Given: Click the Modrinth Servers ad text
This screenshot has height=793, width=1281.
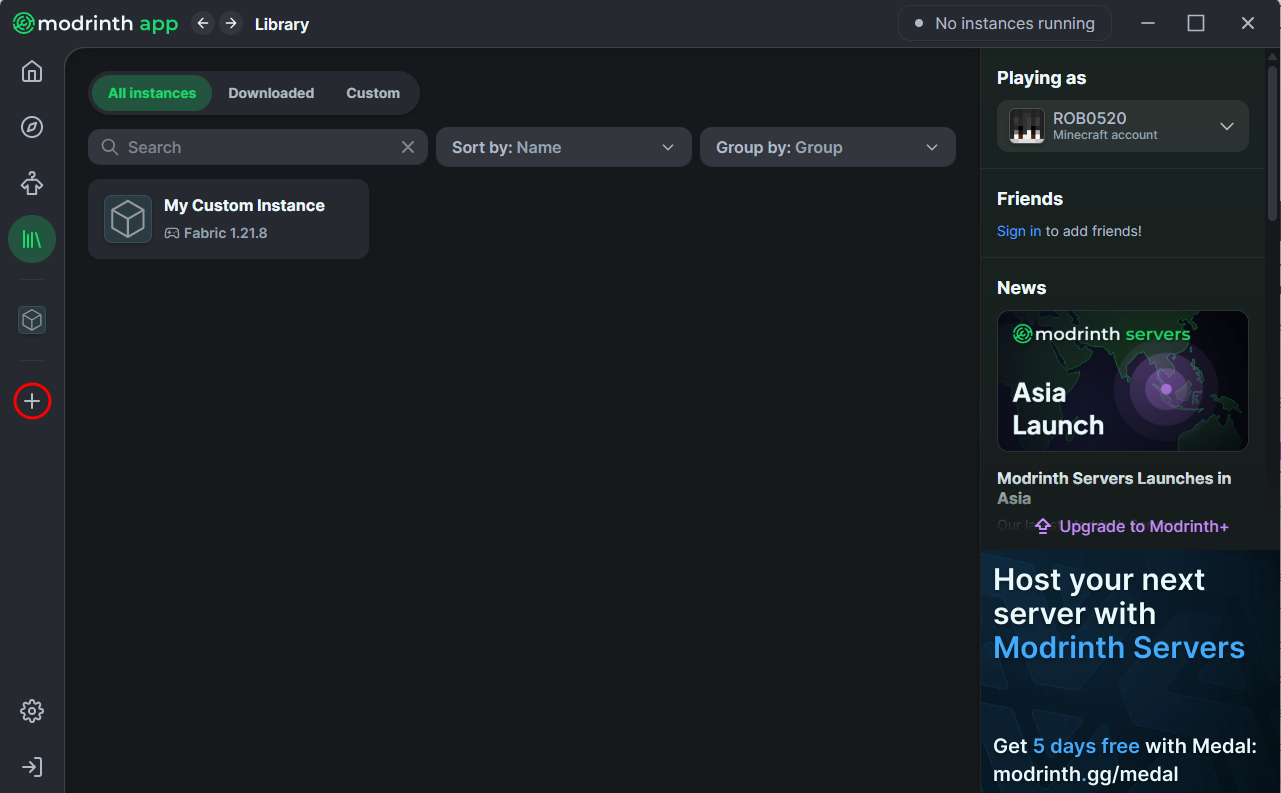Looking at the screenshot, I should coord(1119,647).
